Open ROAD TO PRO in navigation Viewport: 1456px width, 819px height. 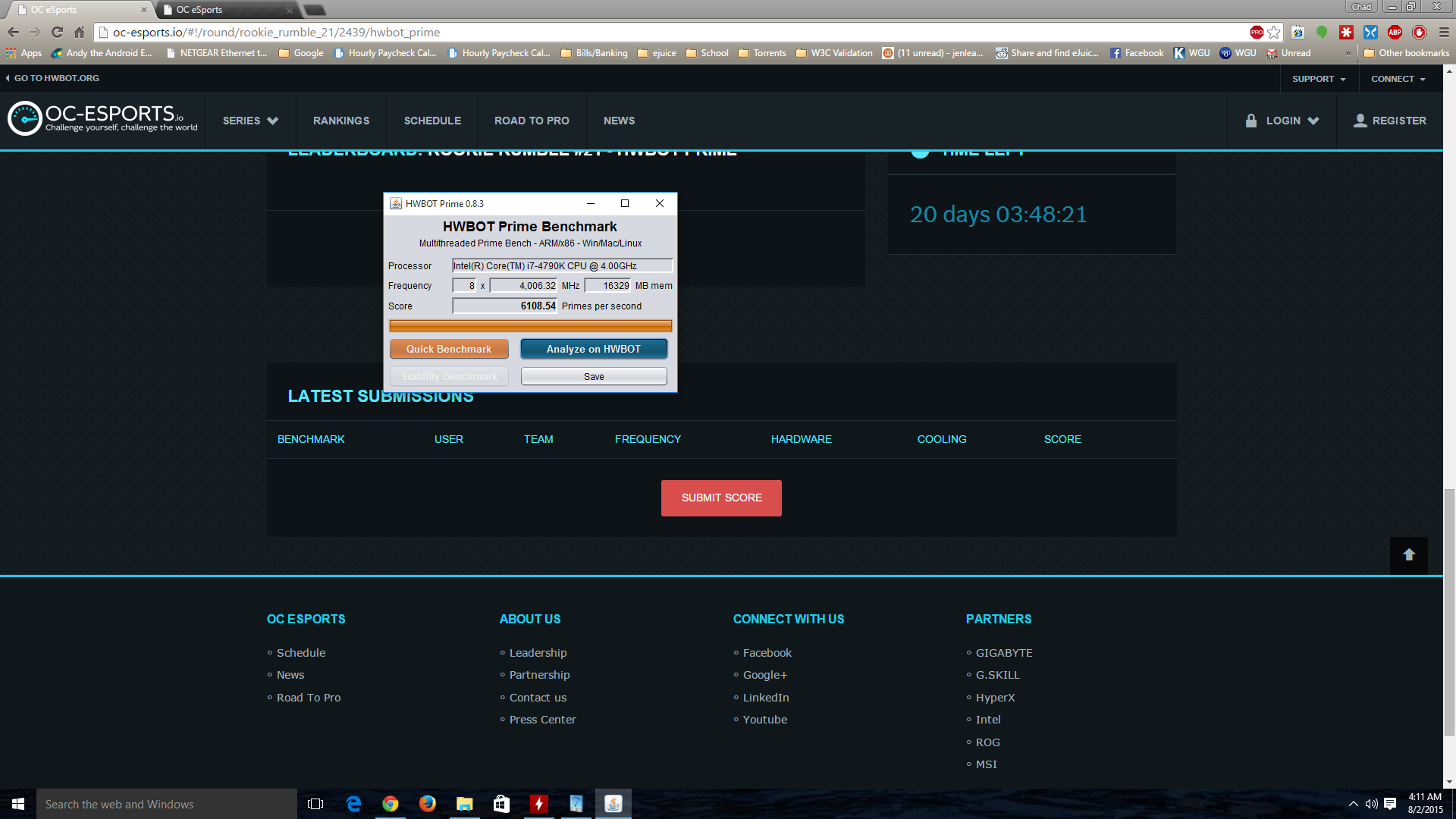pos(532,121)
